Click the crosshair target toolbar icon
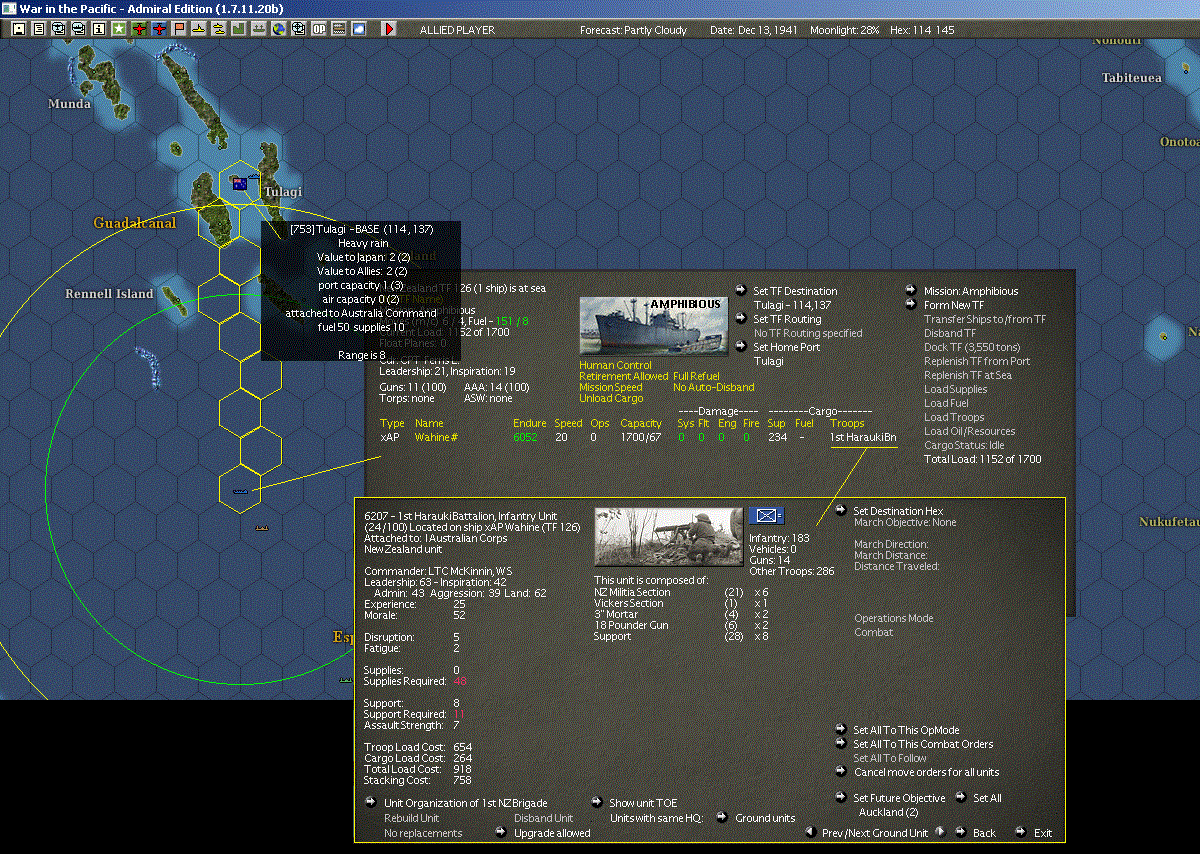Viewport: 1200px width, 854px height. 298,29
